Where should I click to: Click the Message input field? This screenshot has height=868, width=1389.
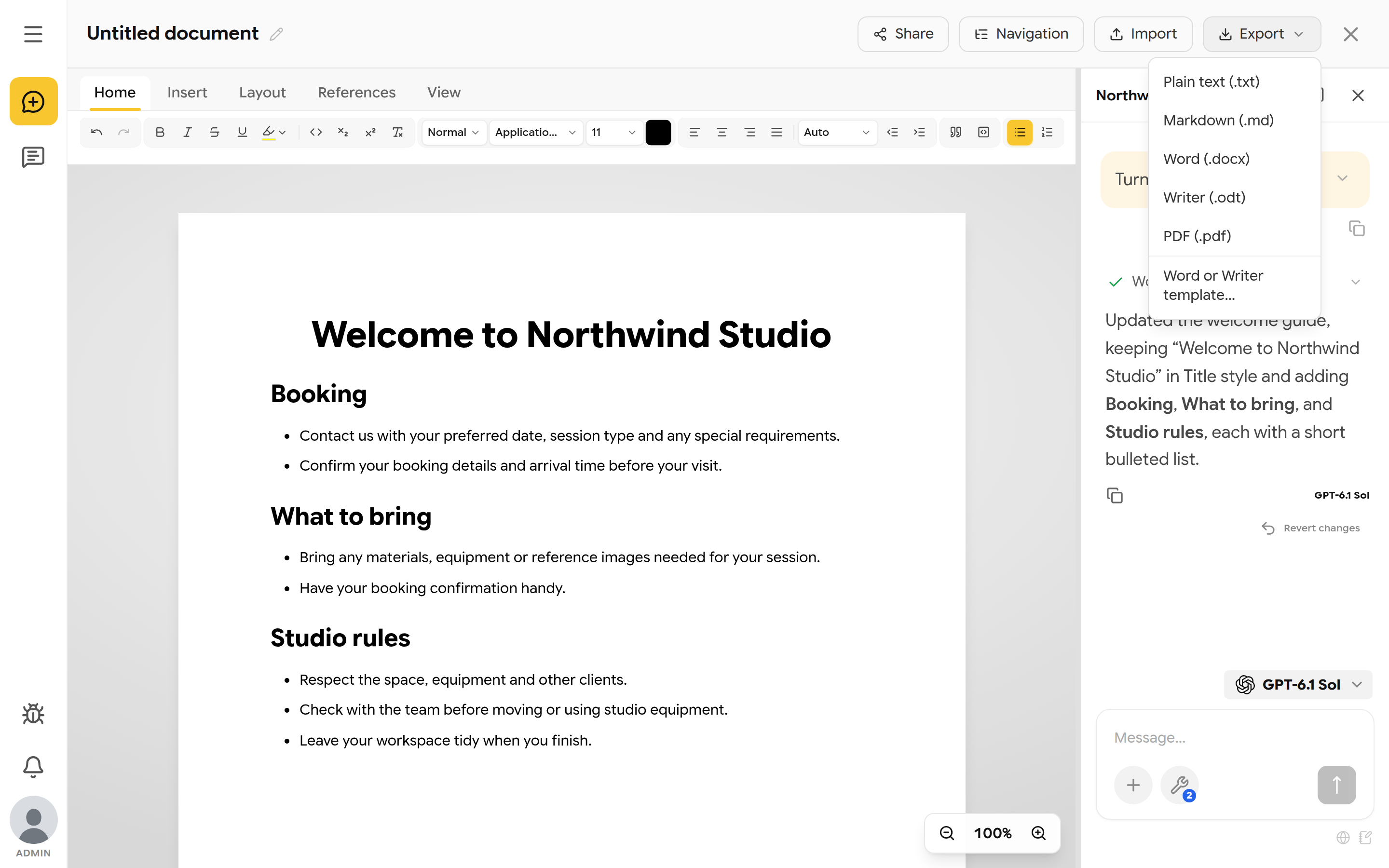(x=1235, y=737)
